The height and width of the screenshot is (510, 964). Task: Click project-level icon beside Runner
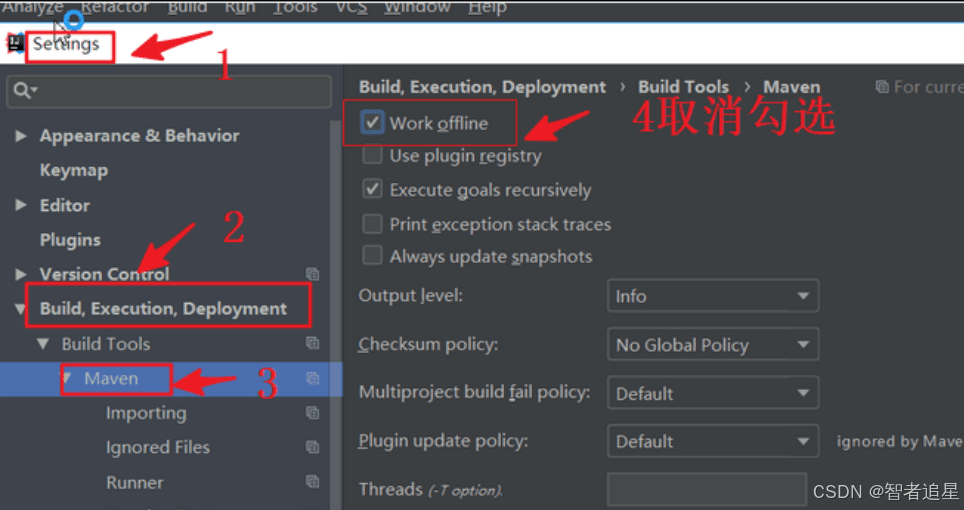click(x=312, y=481)
